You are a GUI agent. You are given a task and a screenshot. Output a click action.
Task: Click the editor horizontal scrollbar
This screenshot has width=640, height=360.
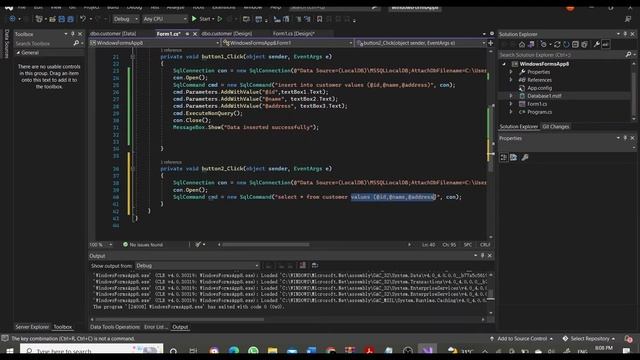[x=266, y=245]
